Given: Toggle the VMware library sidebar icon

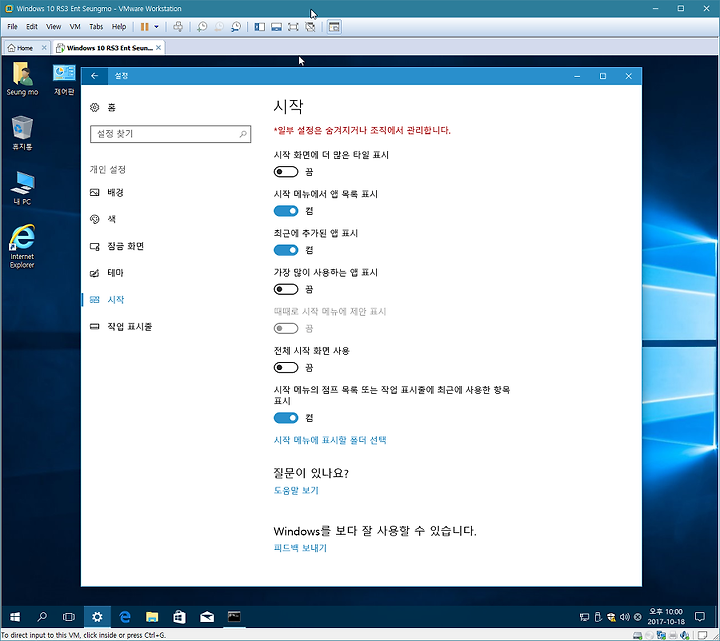Looking at the screenshot, I should (x=259, y=27).
